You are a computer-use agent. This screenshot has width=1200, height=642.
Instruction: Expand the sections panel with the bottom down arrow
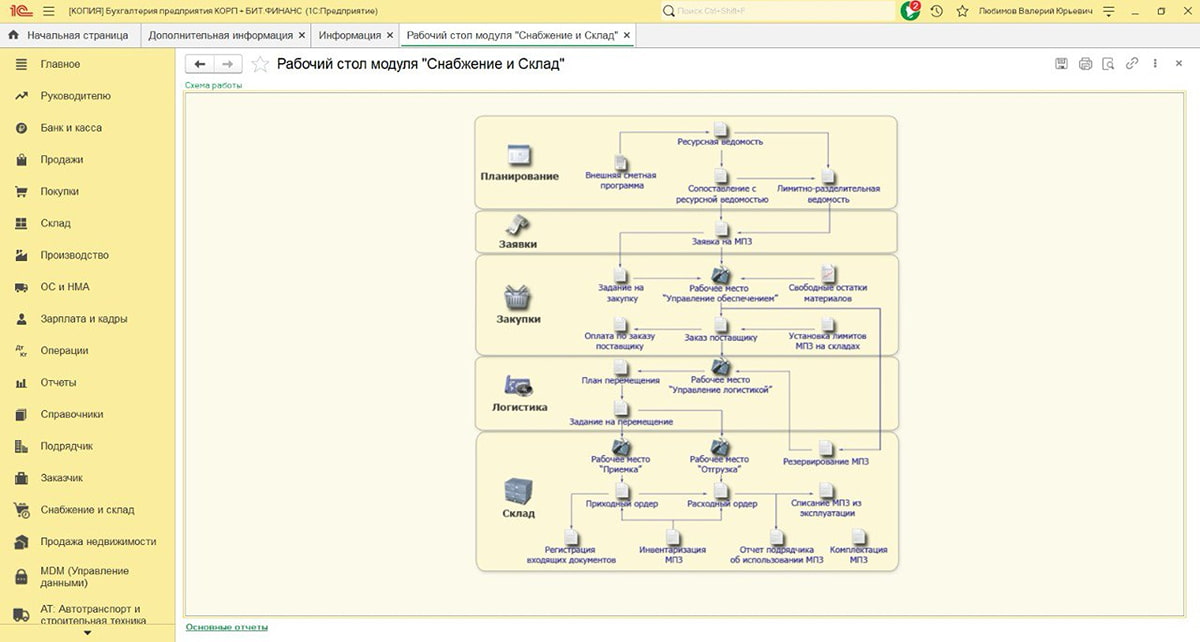(x=87, y=633)
